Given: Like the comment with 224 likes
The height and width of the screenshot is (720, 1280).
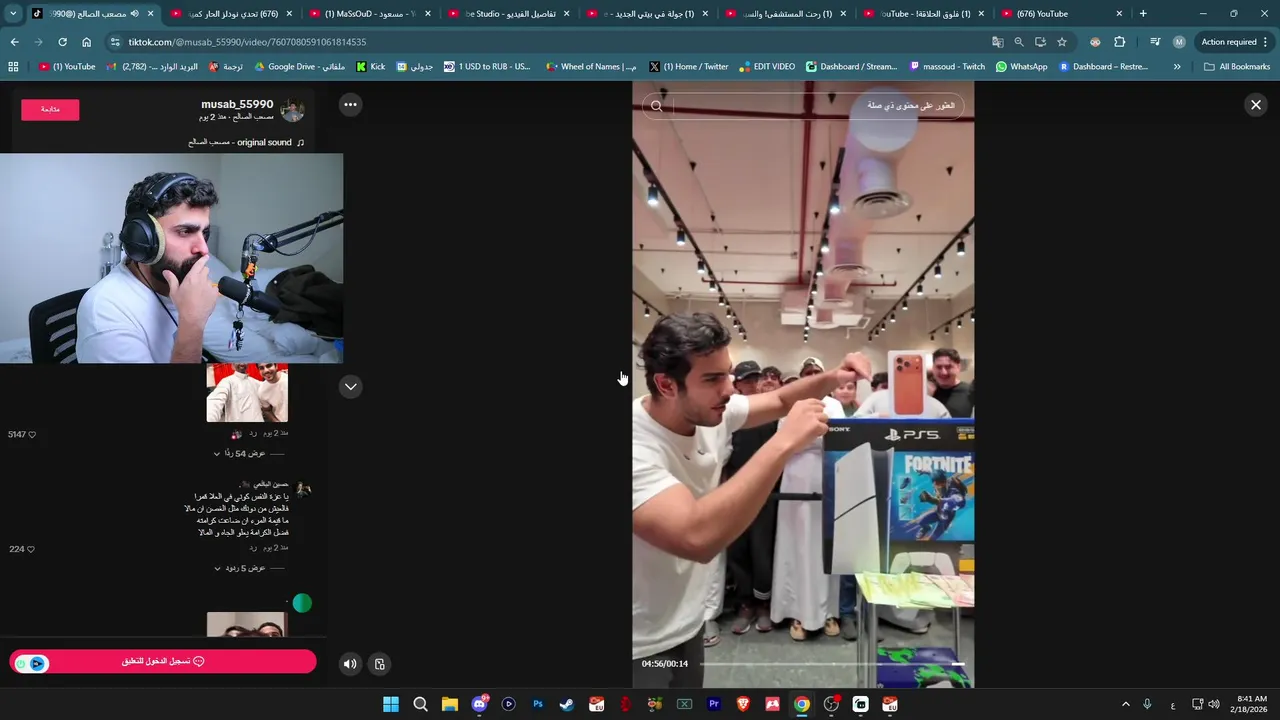Looking at the screenshot, I should 31,549.
